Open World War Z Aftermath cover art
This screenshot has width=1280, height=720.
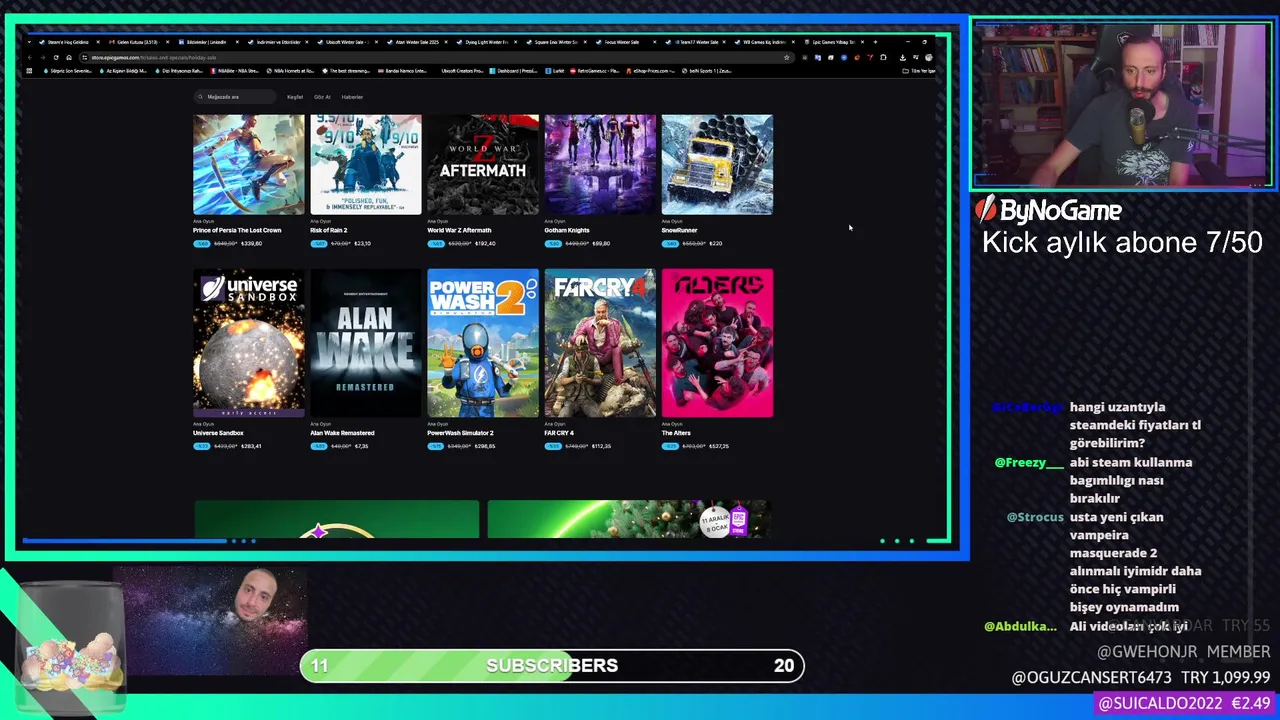click(x=483, y=164)
